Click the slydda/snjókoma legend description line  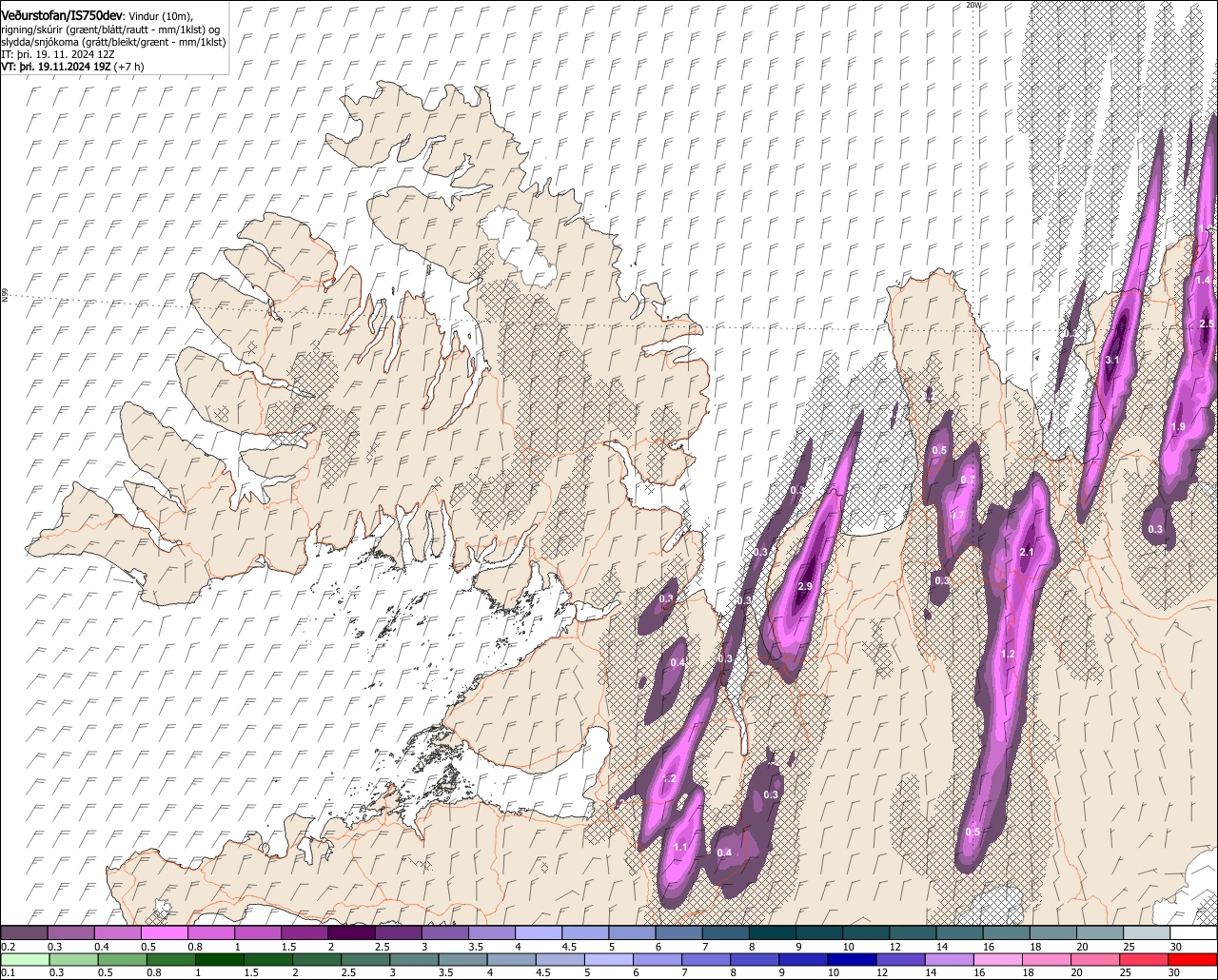(x=113, y=43)
